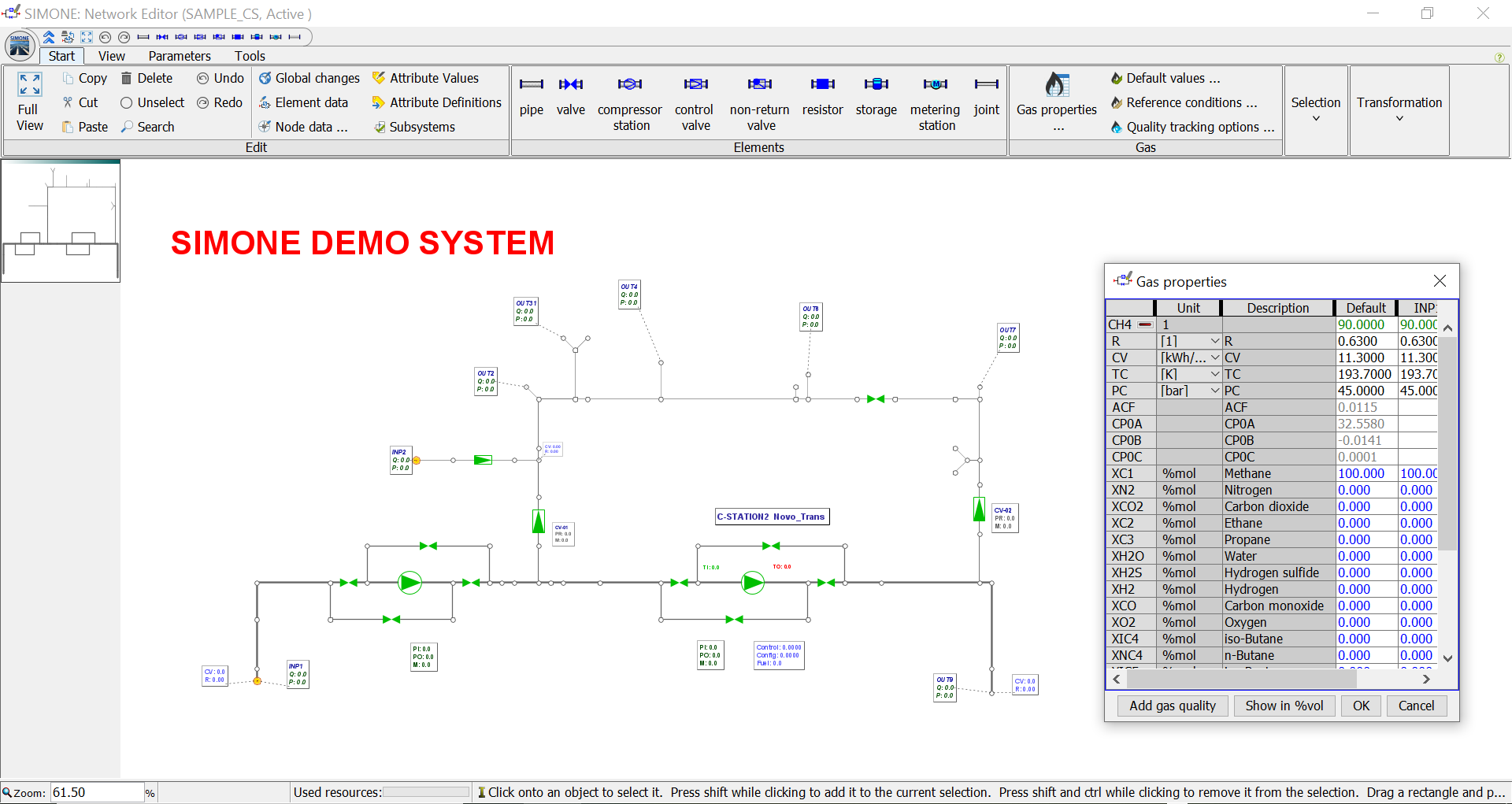Open Gas properties from the ribbon
The width and height of the screenshot is (1512, 804).
[1057, 102]
